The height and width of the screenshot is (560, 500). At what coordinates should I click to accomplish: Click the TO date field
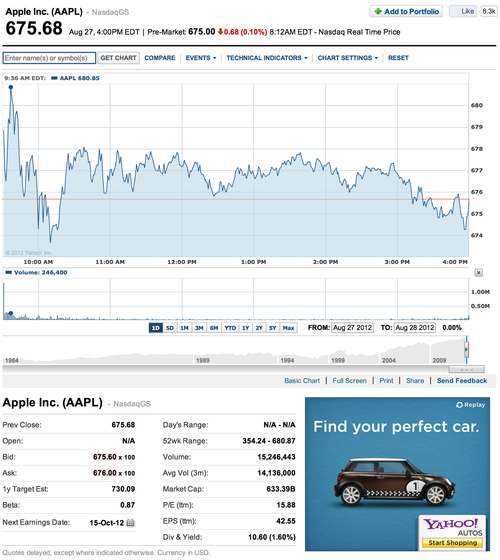pyautogui.click(x=415, y=328)
